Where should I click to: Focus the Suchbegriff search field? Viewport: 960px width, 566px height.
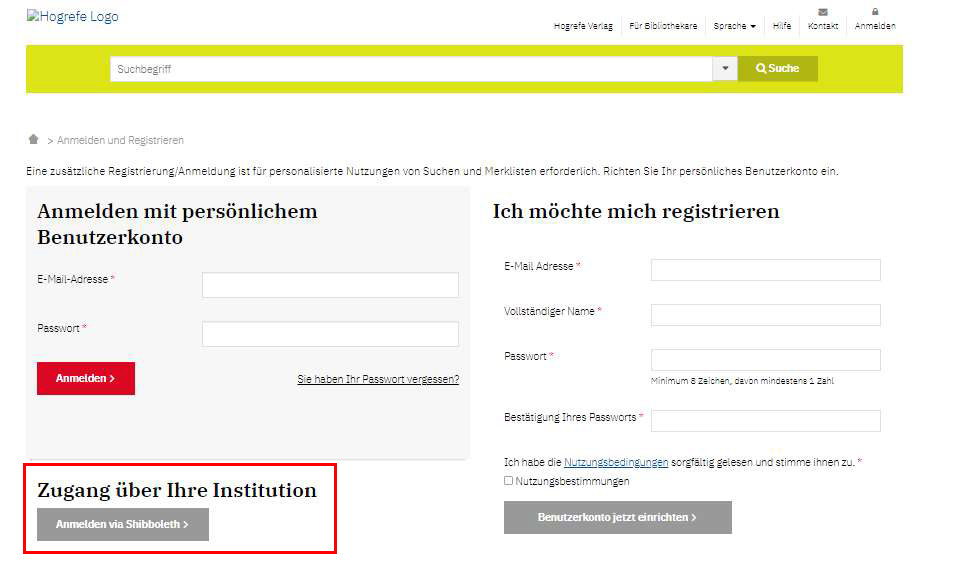point(411,69)
